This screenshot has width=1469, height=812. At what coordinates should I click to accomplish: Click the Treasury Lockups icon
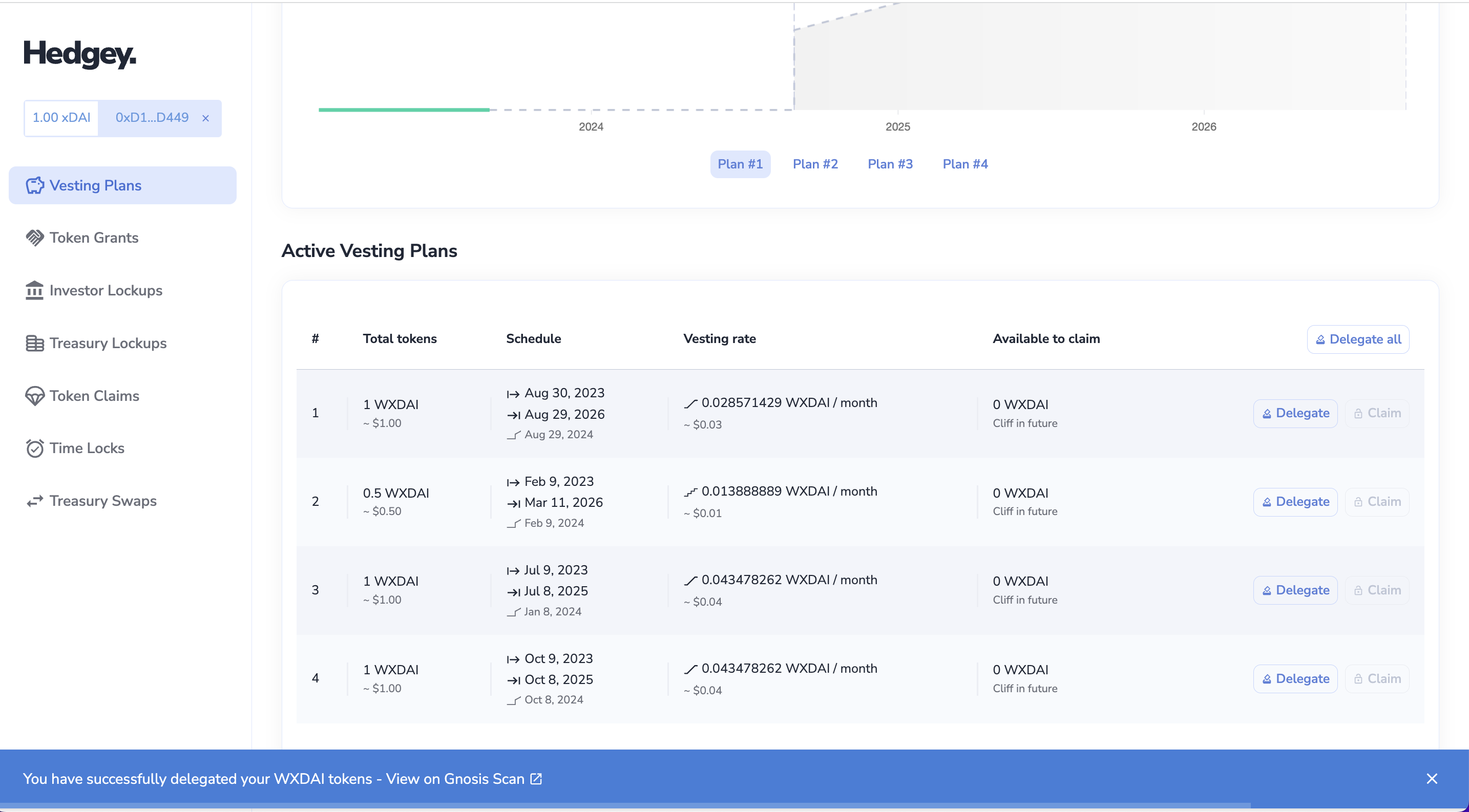(x=35, y=343)
